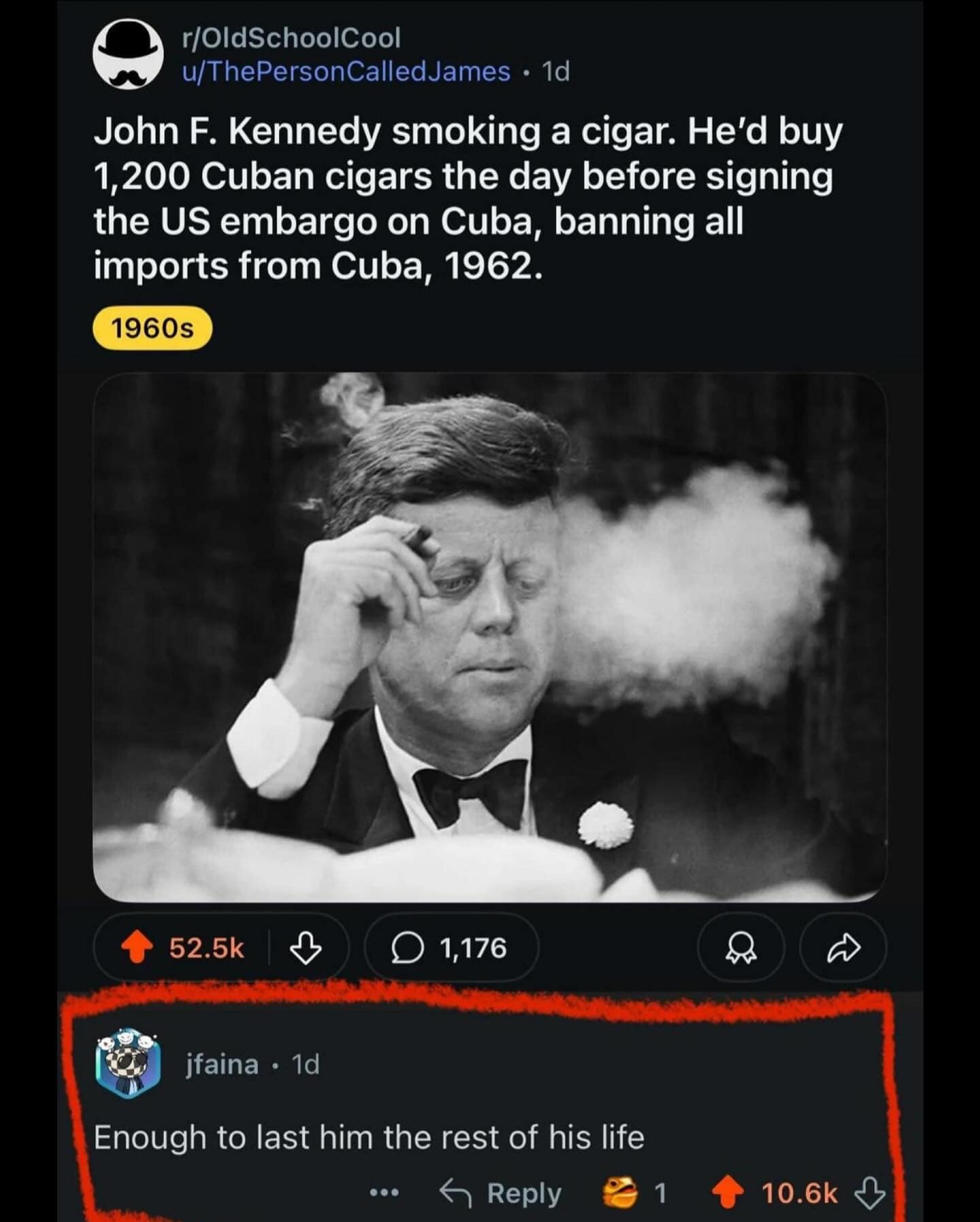
Task: Downvote jfaina's comment
Action: pos(870,1193)
